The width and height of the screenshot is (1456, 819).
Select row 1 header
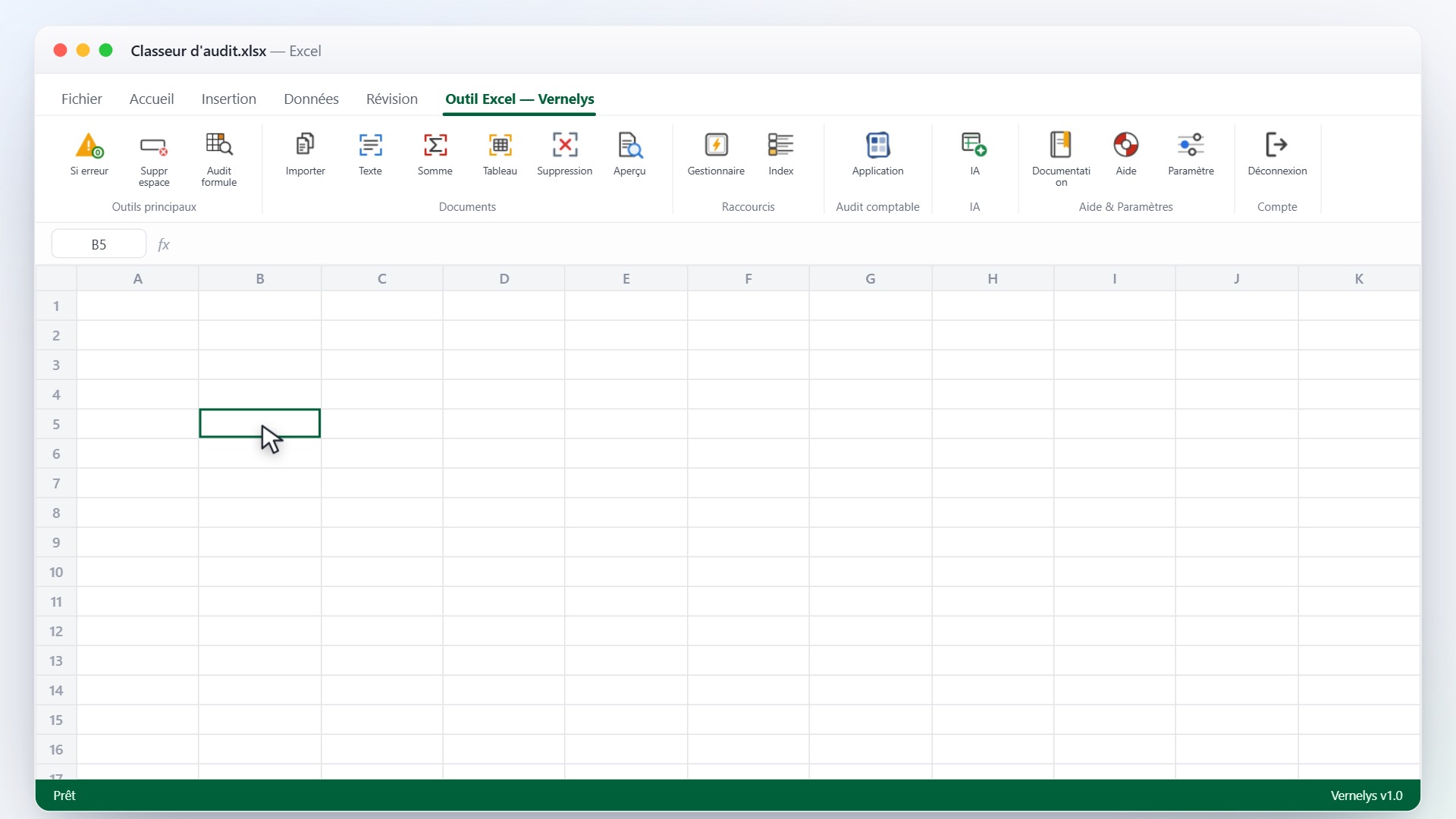[56, 306]
